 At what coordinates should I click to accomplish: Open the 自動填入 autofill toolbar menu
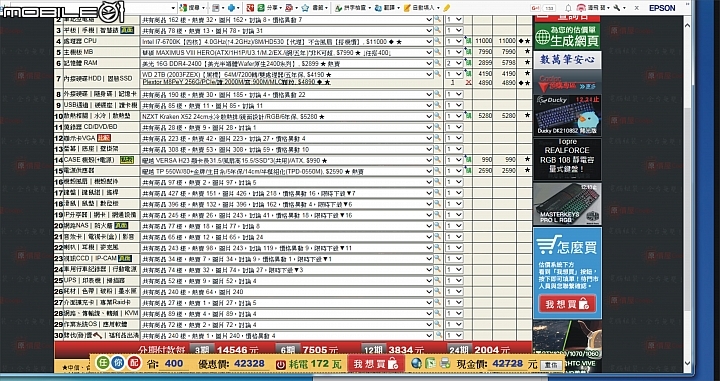coord(422,8)
